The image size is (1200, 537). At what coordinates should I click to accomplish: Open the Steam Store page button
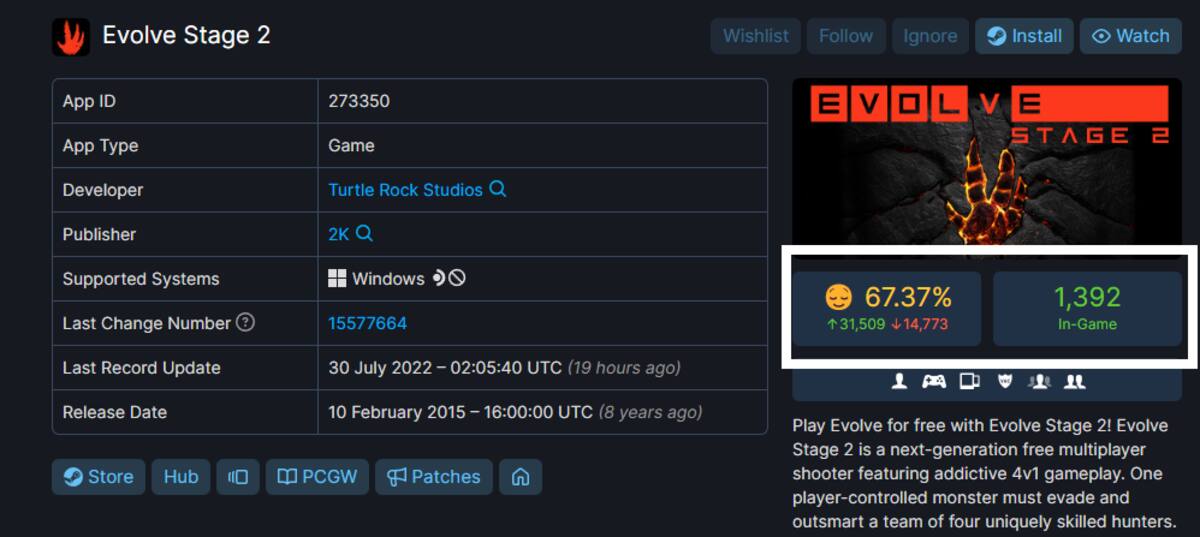[x=99, y=477]
